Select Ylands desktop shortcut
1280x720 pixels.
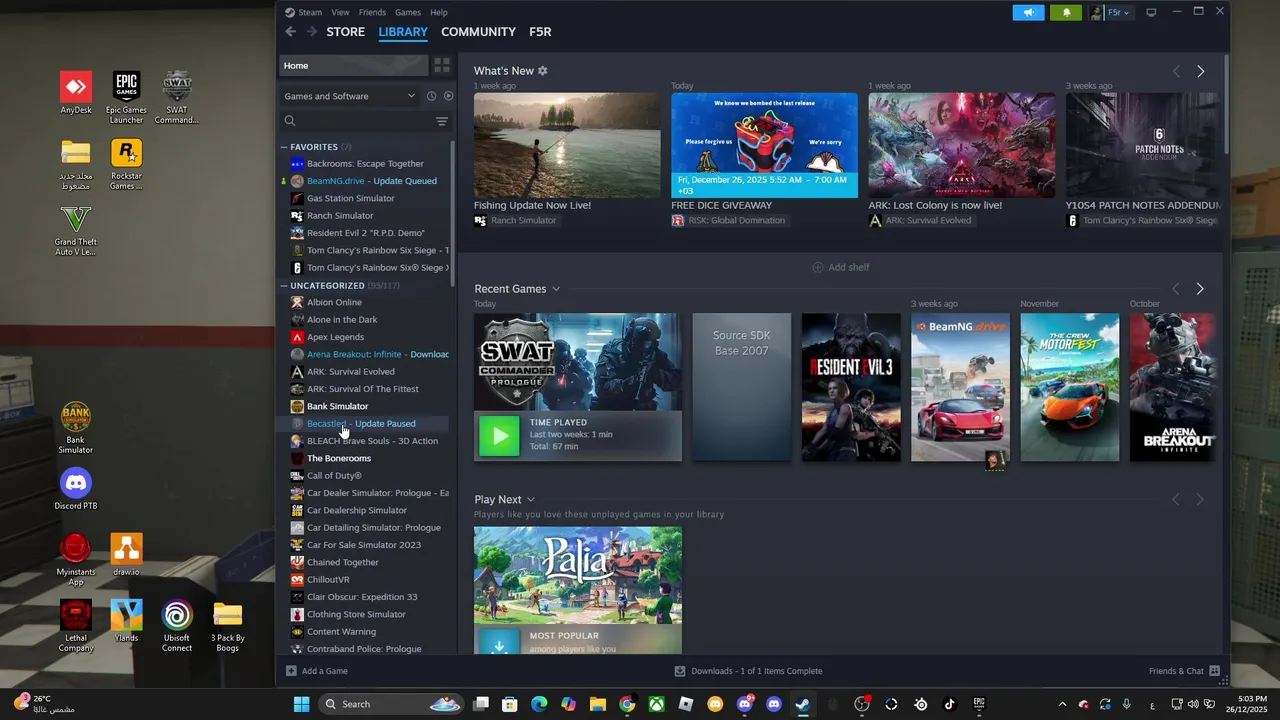pyautogui.click(x=126, y=621)
